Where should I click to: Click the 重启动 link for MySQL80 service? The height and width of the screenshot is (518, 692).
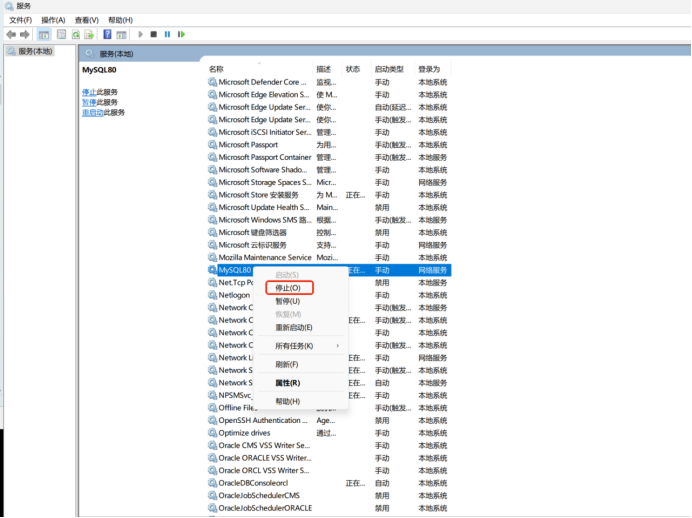[x=93, y=113]
